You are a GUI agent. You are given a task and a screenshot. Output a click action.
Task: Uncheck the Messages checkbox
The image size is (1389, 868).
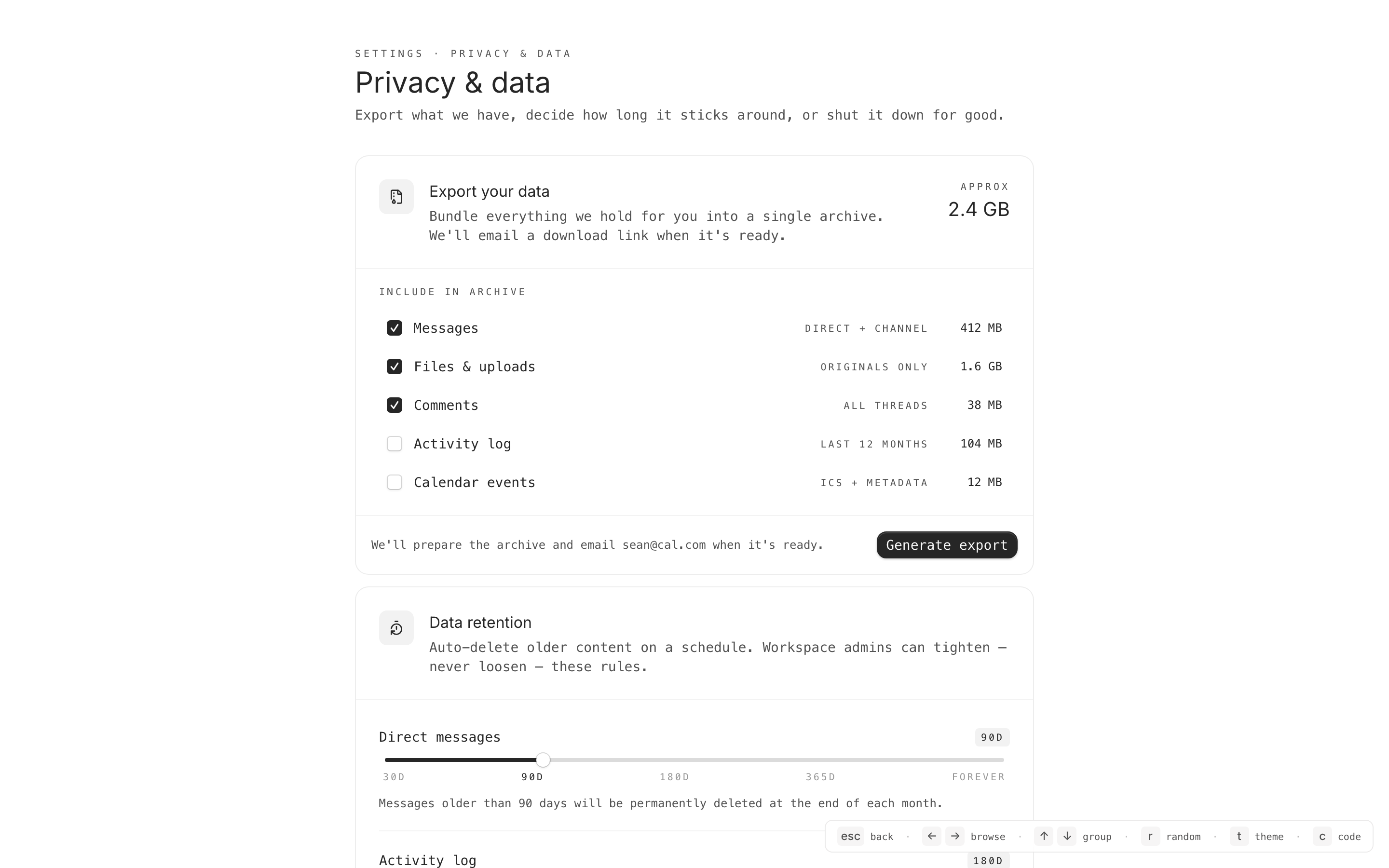(395, 328)
